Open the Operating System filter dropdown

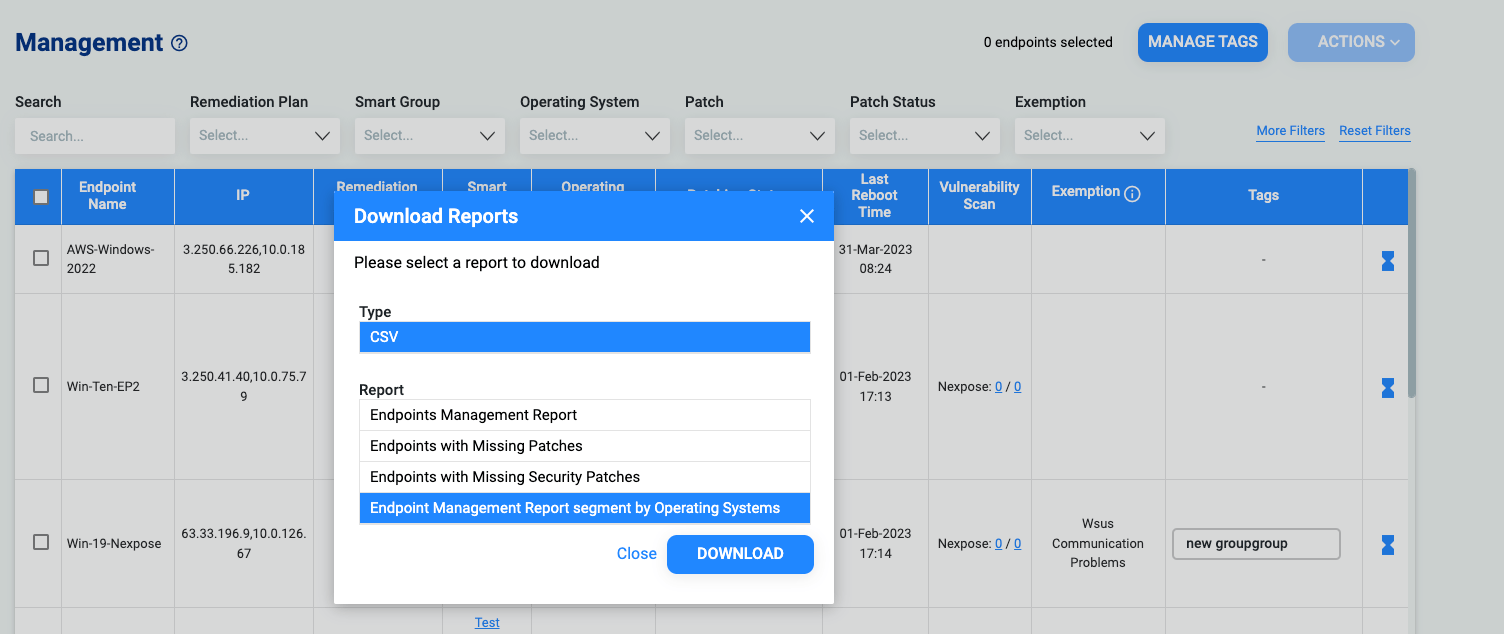pos(594,135)
